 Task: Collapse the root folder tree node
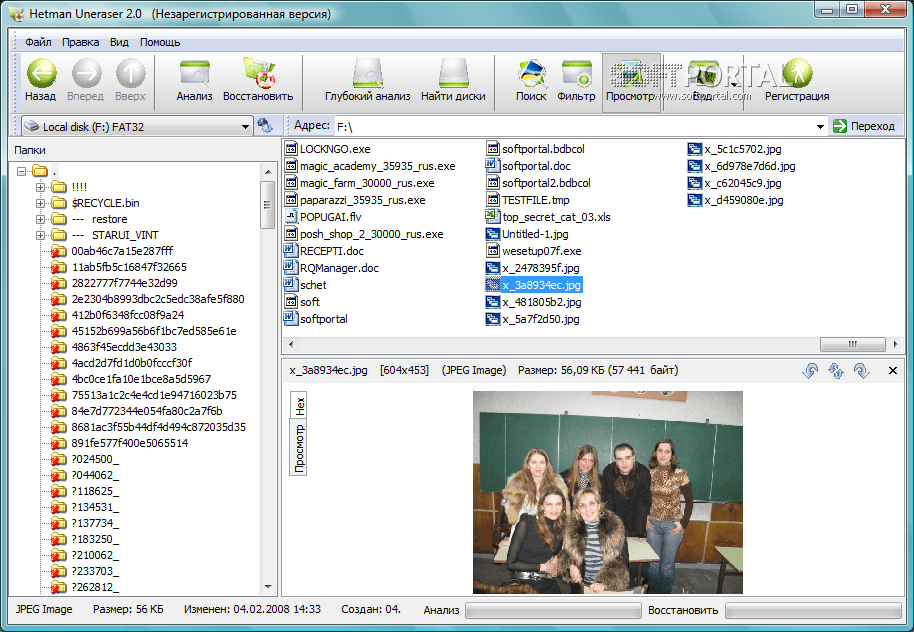22,171
